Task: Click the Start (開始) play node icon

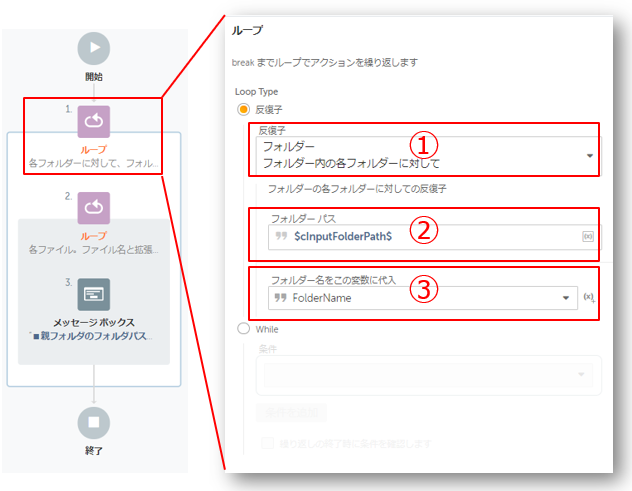Action: [94, 48]
